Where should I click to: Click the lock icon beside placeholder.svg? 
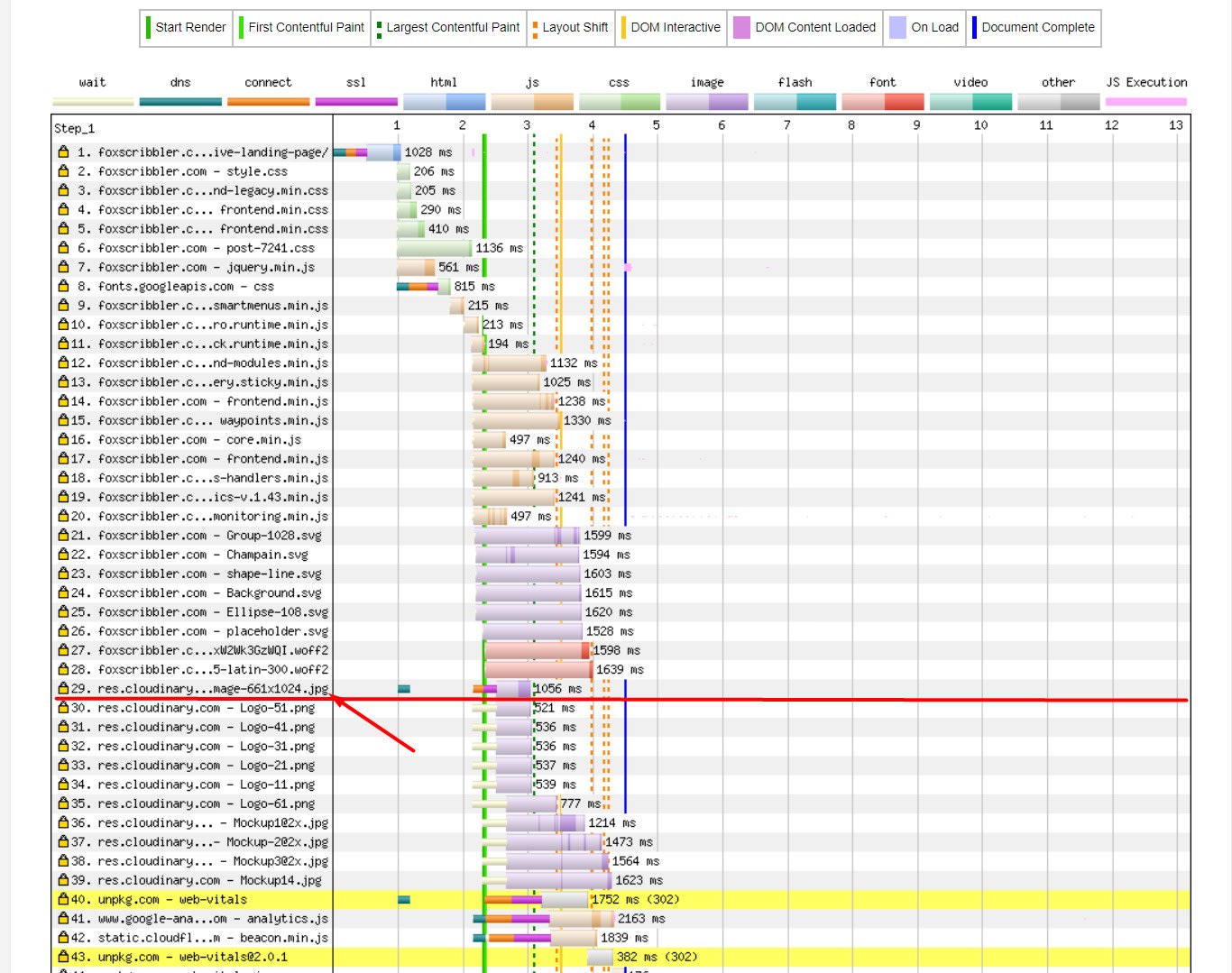(x=63, y=630)
